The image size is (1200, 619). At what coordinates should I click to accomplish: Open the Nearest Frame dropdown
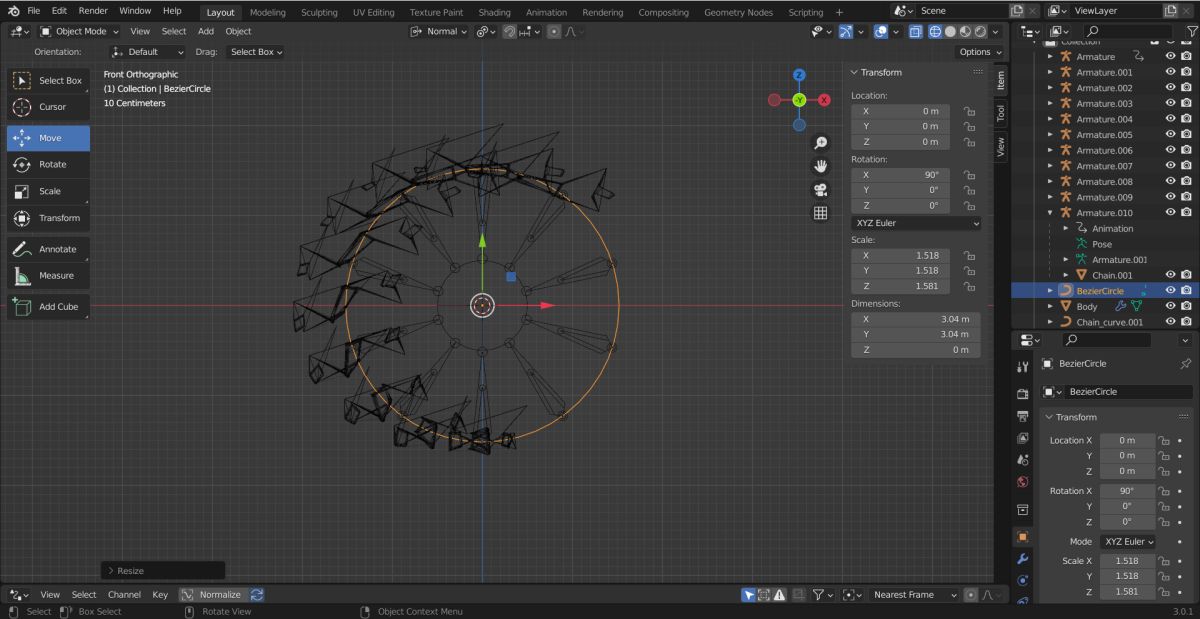coord(913,594)
